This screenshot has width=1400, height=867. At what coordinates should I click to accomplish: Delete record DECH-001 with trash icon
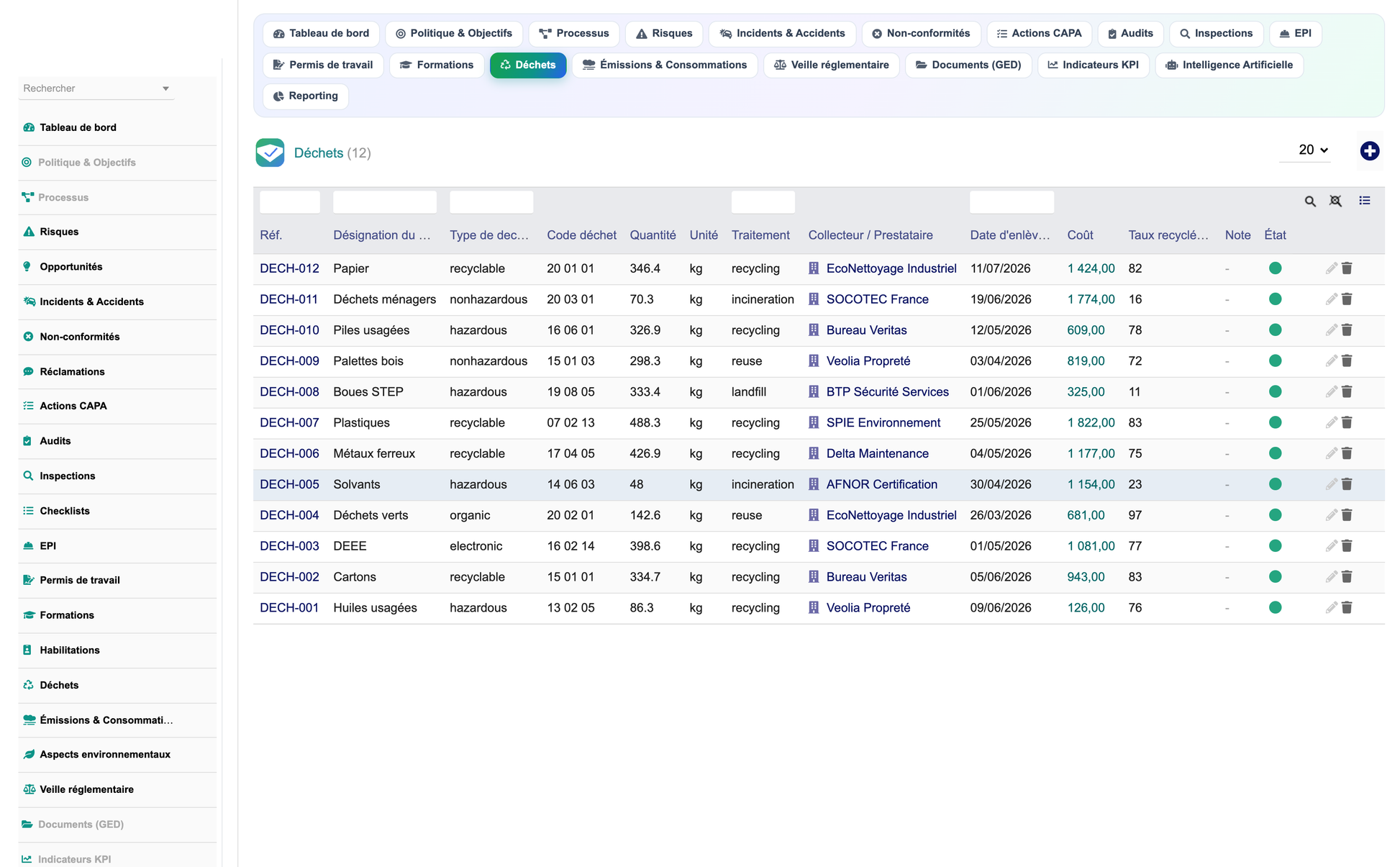tap(1347, 608)
